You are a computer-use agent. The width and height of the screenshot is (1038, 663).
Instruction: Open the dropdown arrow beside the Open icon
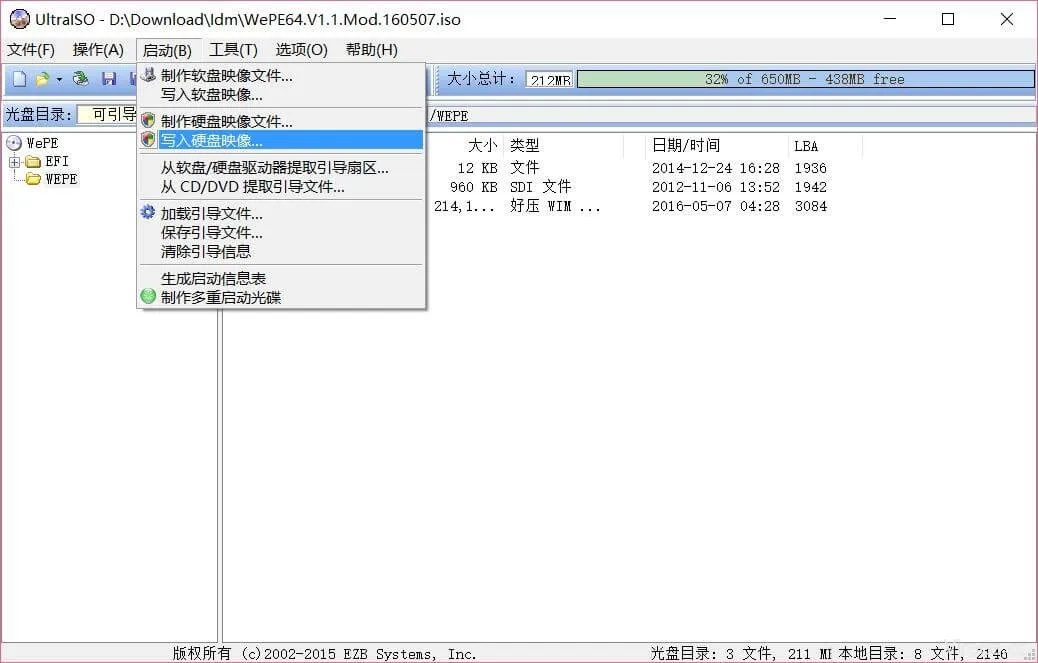click(59, 79)
